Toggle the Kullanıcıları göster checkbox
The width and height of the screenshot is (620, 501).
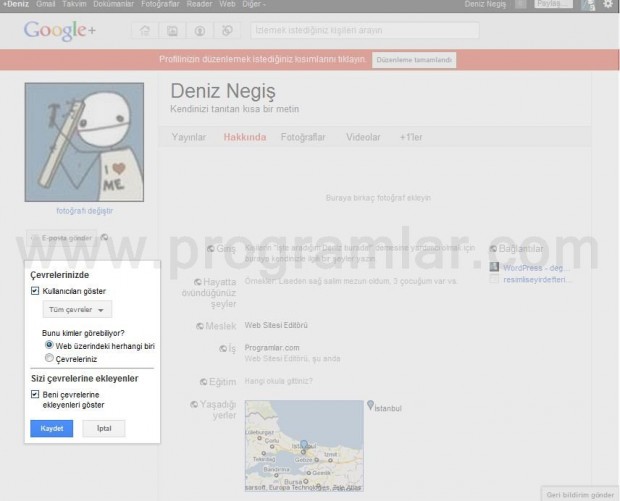tap(35, 291)
